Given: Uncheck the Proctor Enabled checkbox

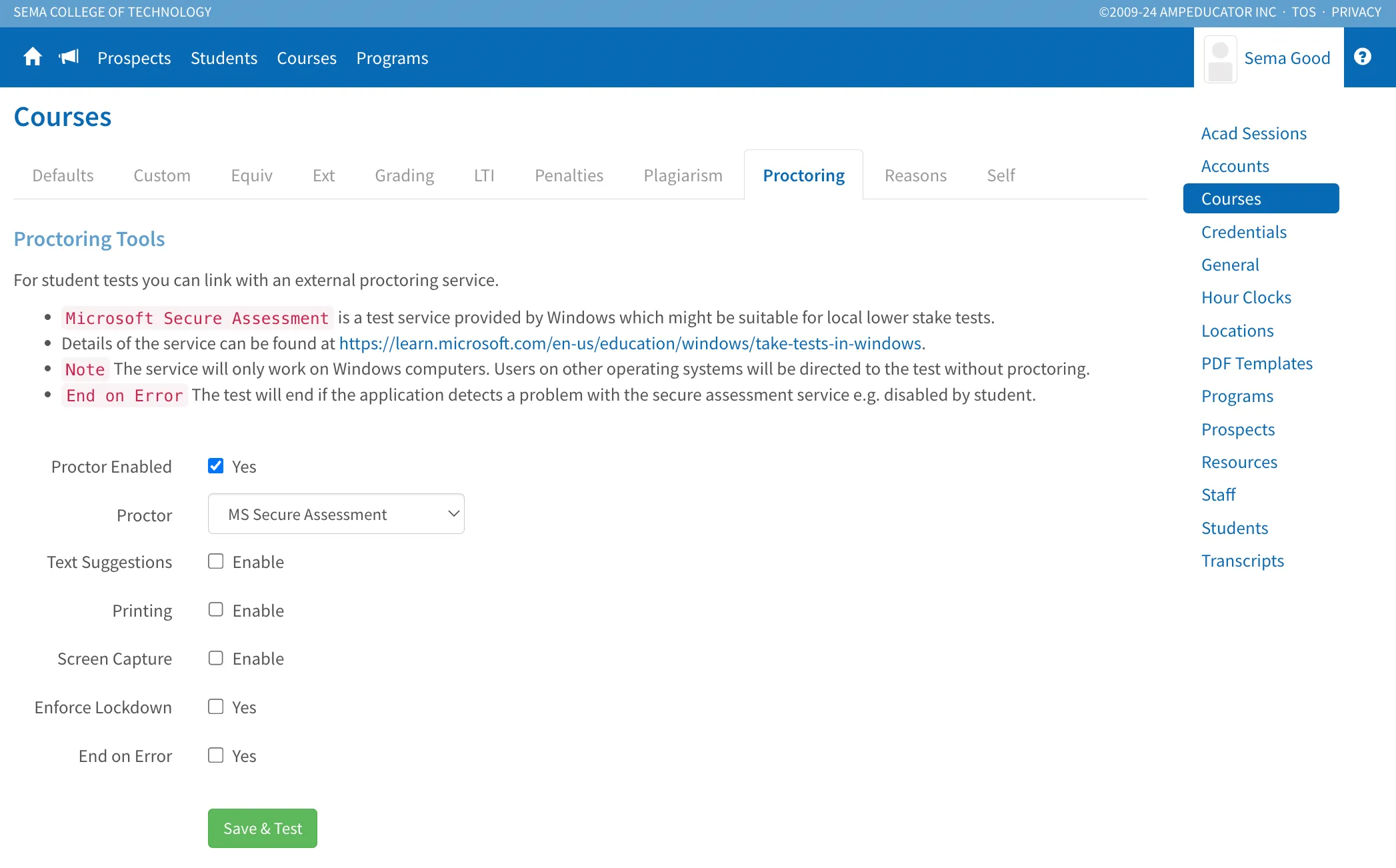Looking at the screenshot, I should point(215,466).
